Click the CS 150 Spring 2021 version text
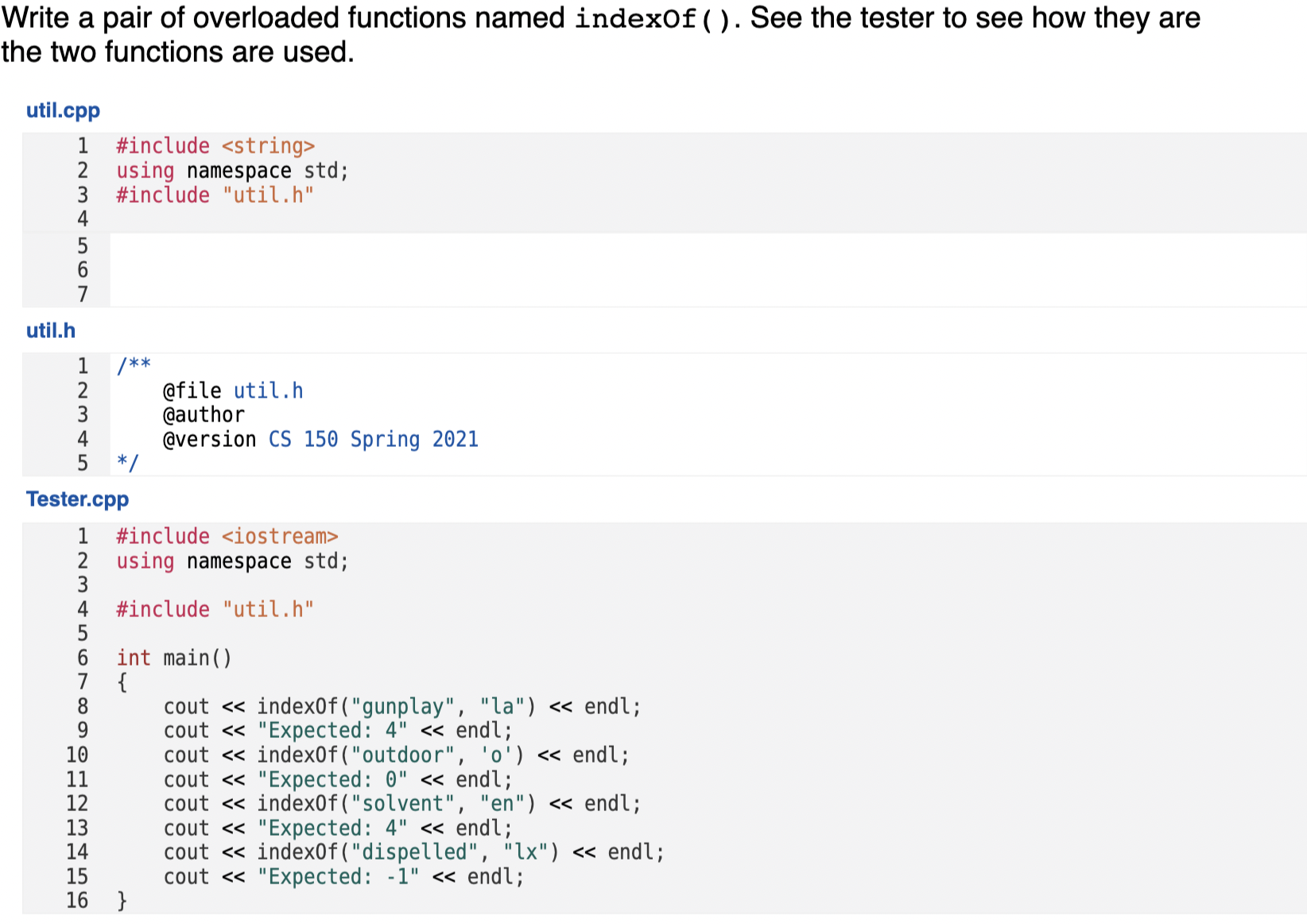The image size is (1307, 924). (x=372, y=439)
